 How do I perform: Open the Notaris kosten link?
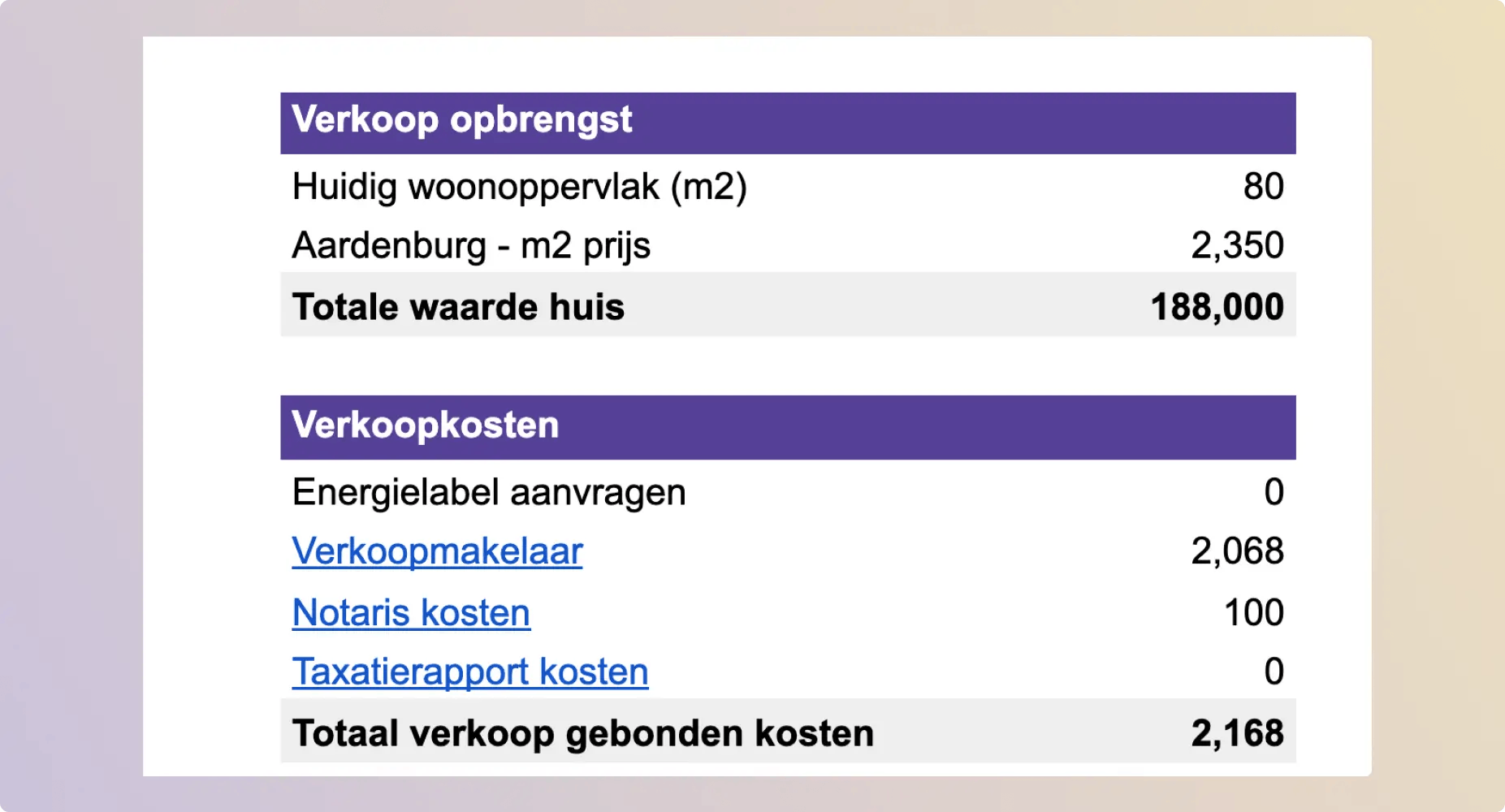click(x=411, y=612)
